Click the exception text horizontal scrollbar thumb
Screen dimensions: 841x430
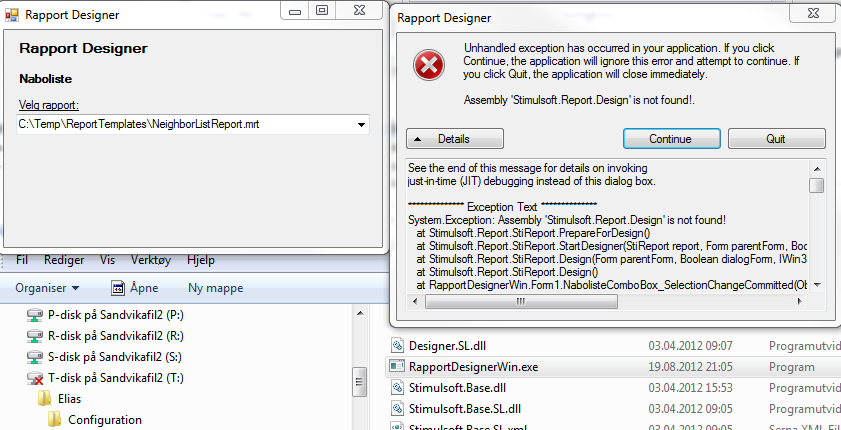point(521,302)
